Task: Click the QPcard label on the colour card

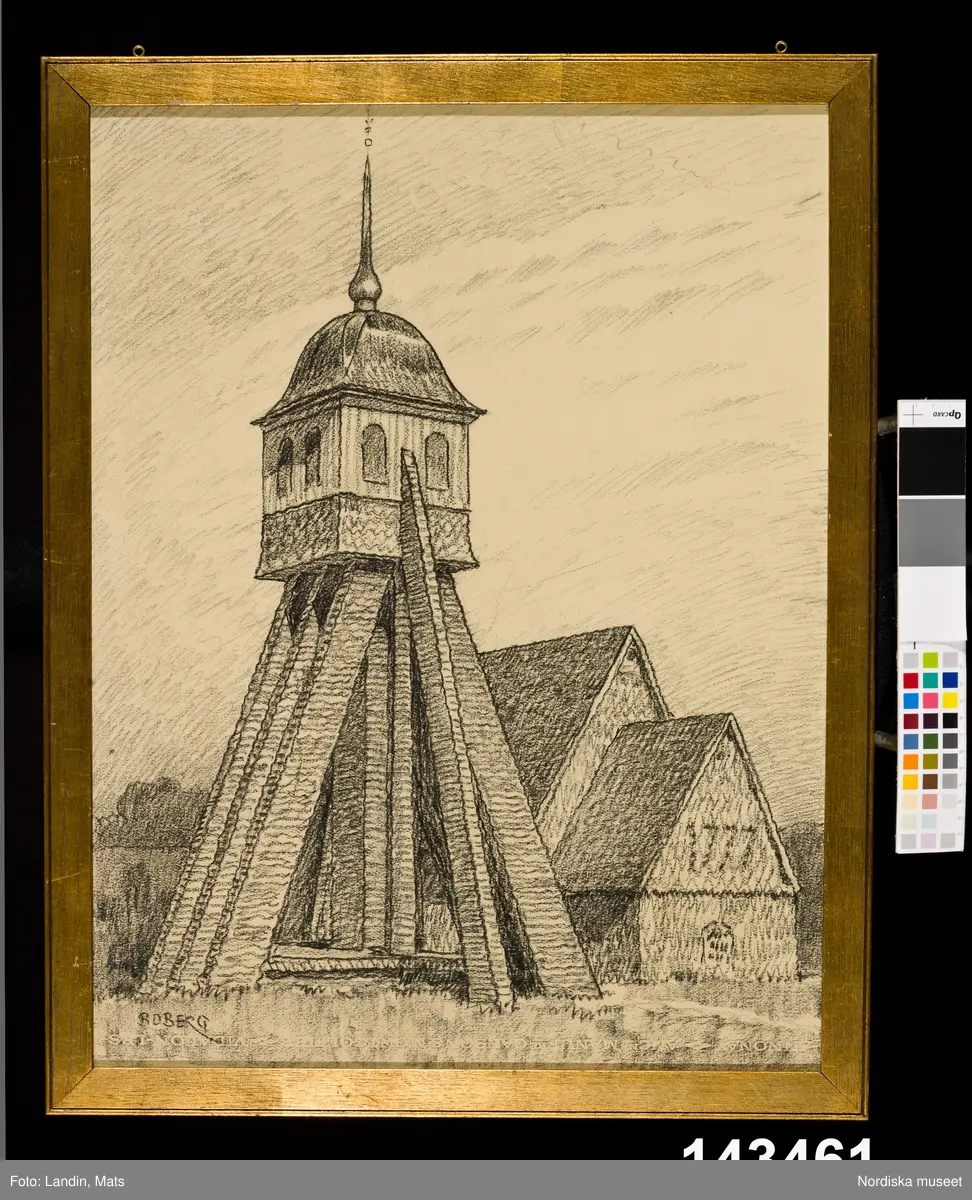Action: point(948,414)
